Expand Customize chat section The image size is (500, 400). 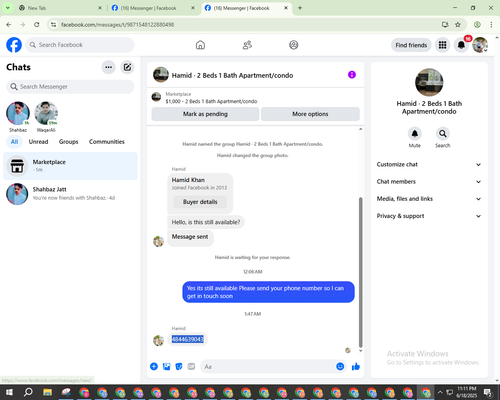click(429, 164)
